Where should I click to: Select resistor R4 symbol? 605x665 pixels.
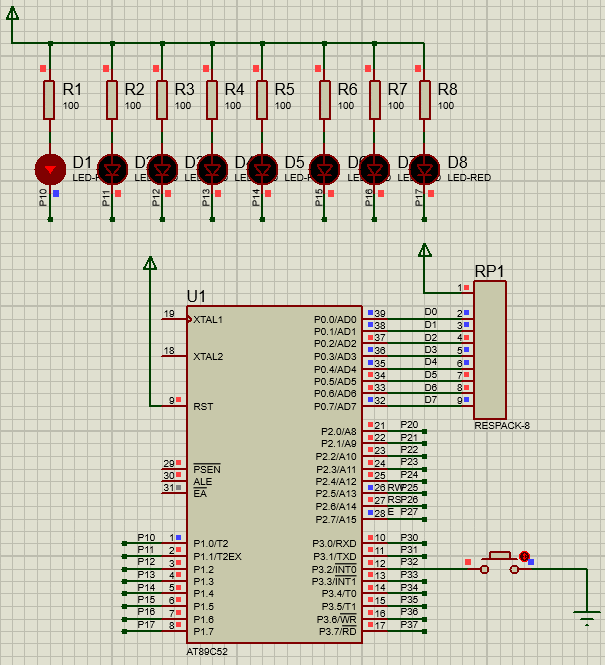212,100
